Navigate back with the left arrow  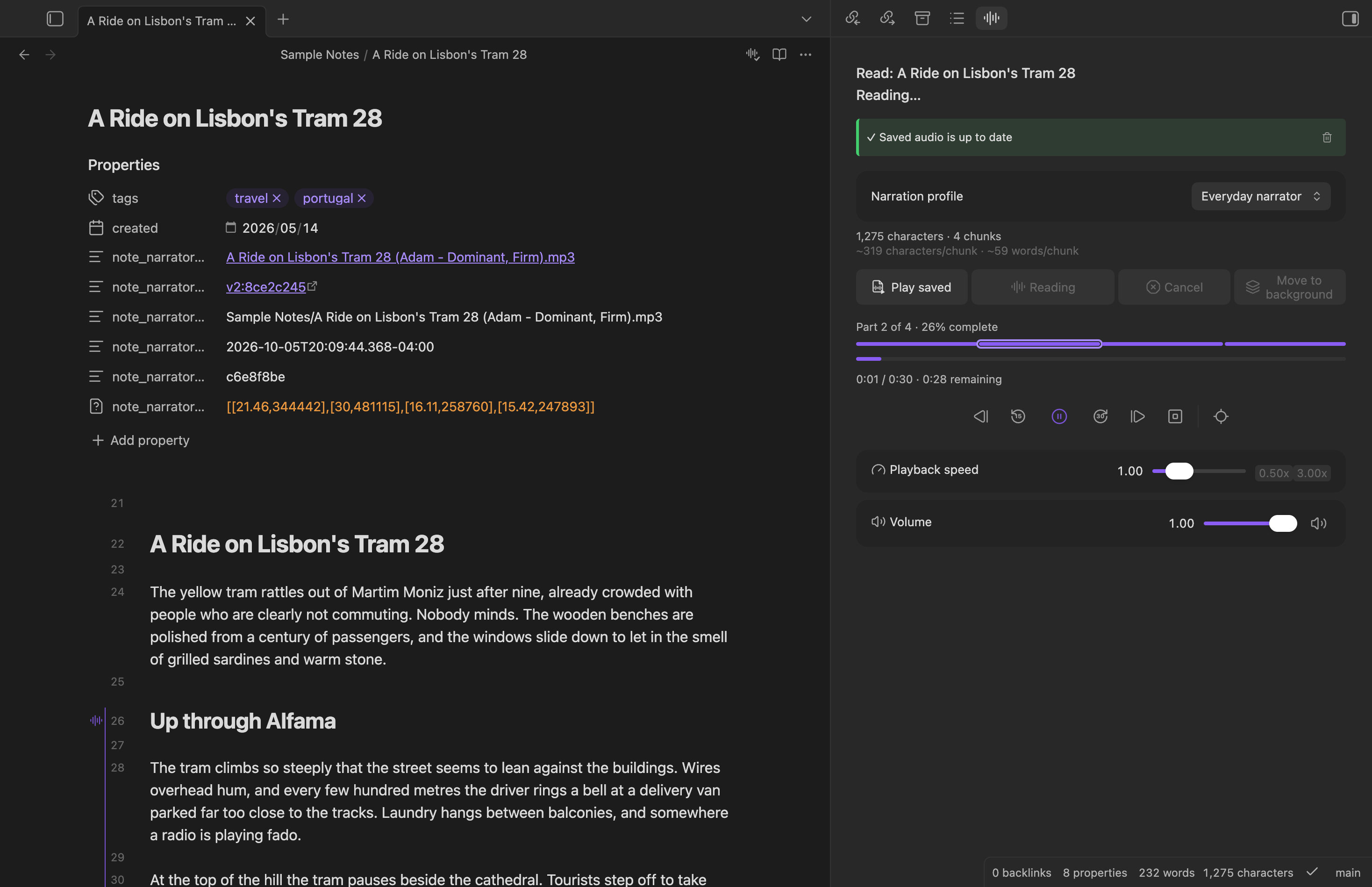(24, 54)
